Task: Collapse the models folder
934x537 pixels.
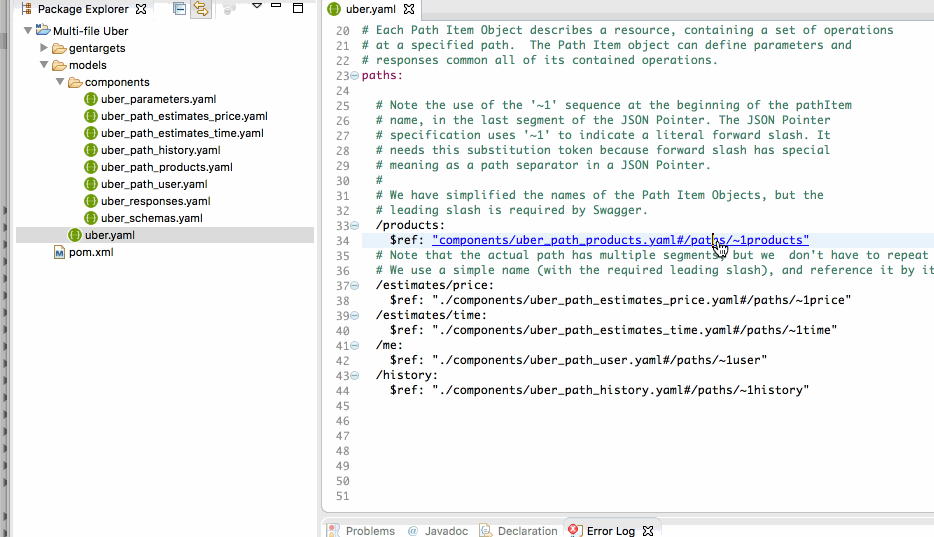Action: [44, 64]
